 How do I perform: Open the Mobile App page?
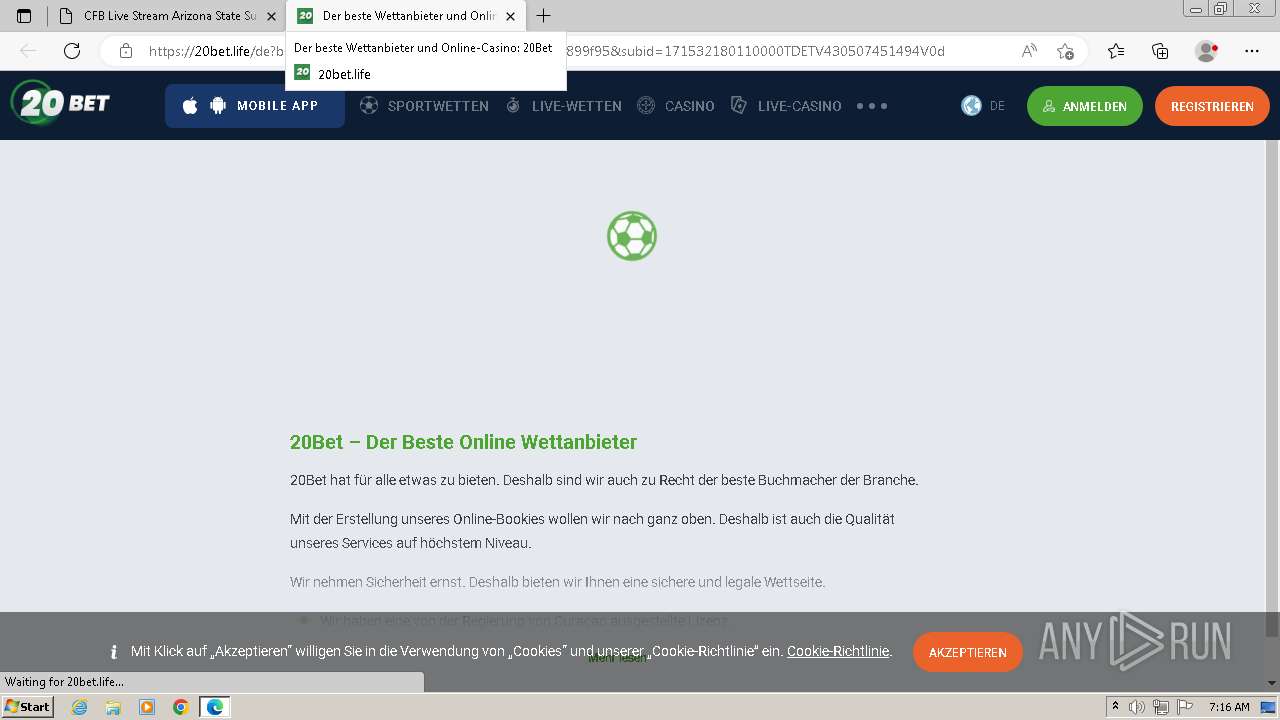pos(255,106)
